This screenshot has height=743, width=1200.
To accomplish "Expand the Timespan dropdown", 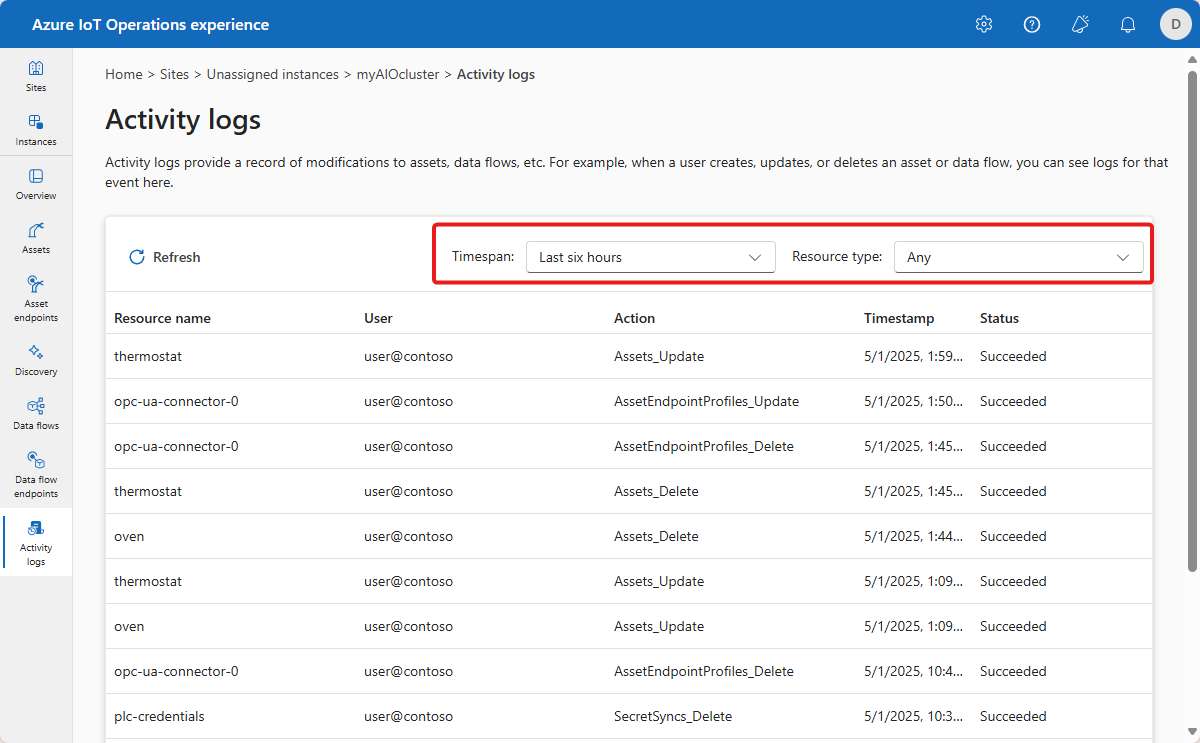I will (x=650, y=257).
